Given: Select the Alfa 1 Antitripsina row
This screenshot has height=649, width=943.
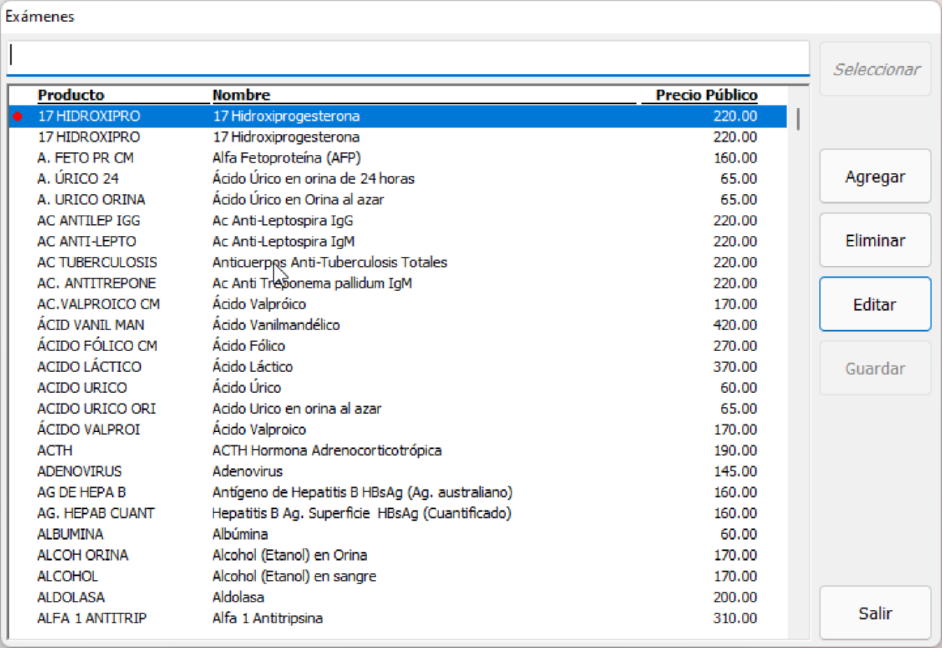Looking at the screenshot, I should coord(267,619).
